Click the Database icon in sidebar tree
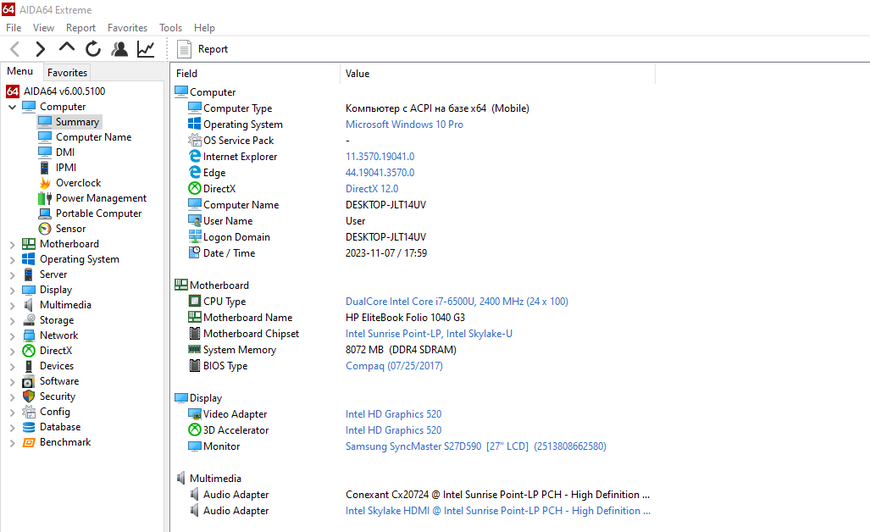The width and height of the screenshot is (870, 532). (x=28, y=427)
